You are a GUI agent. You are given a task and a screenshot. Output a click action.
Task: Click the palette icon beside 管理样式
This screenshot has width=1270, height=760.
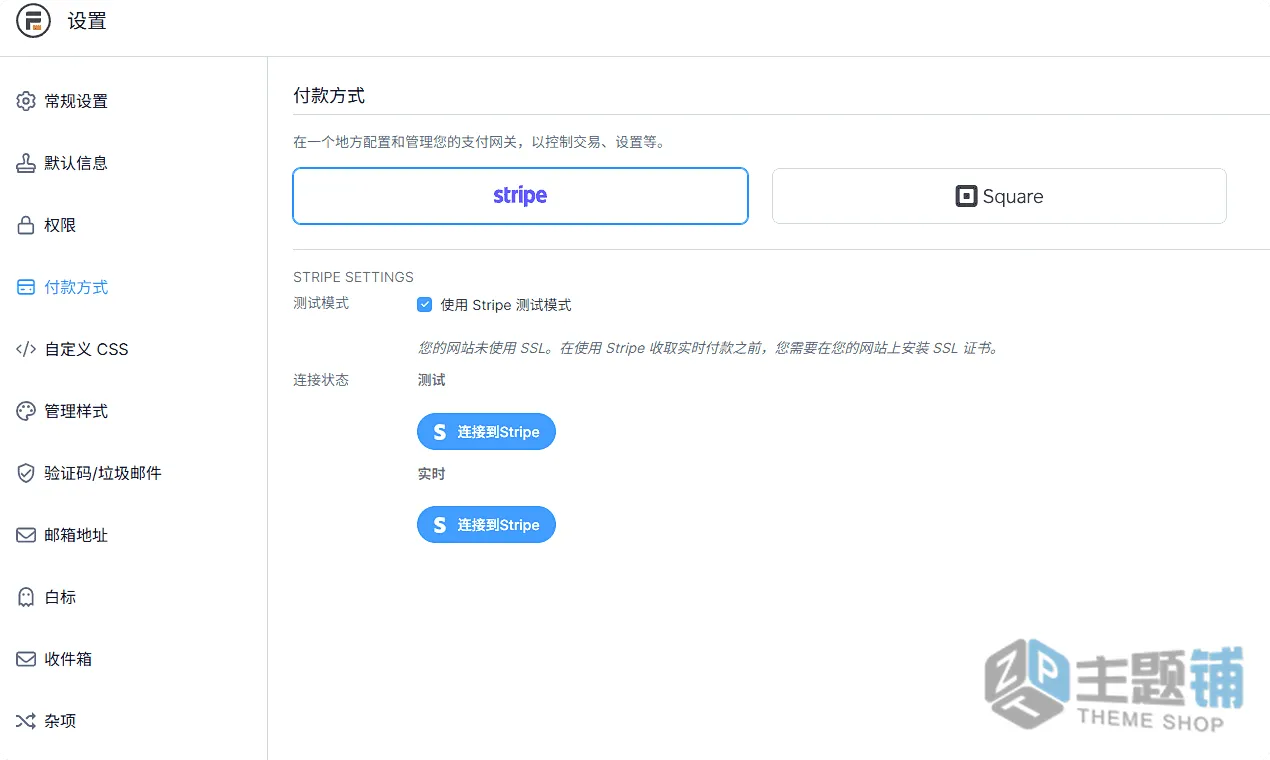(26, 411)
